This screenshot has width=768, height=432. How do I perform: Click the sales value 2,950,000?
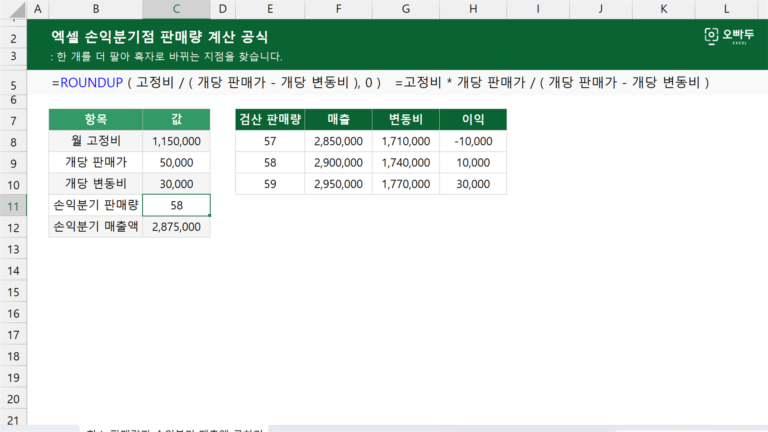click(x=338, y=184)
